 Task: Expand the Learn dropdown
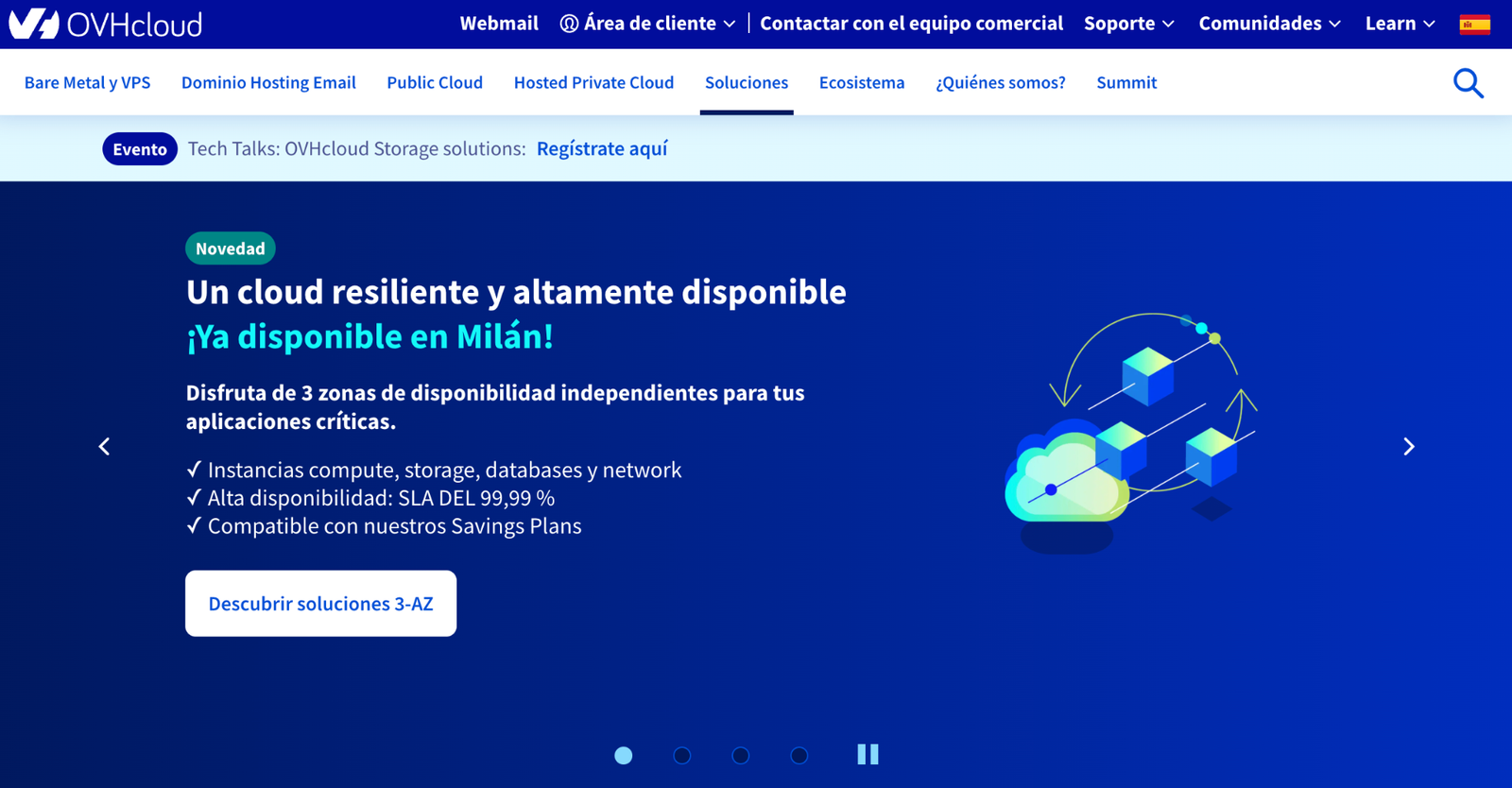1400,24
